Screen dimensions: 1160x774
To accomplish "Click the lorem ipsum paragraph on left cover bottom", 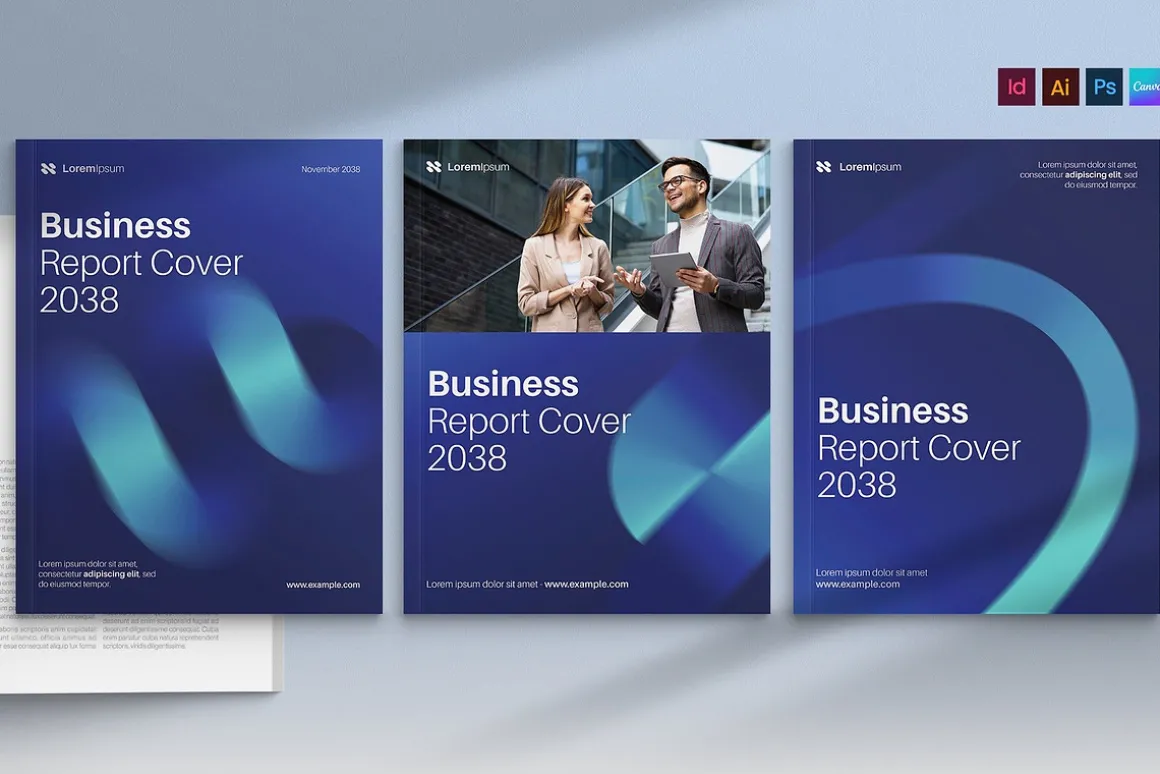I will 97,573.
